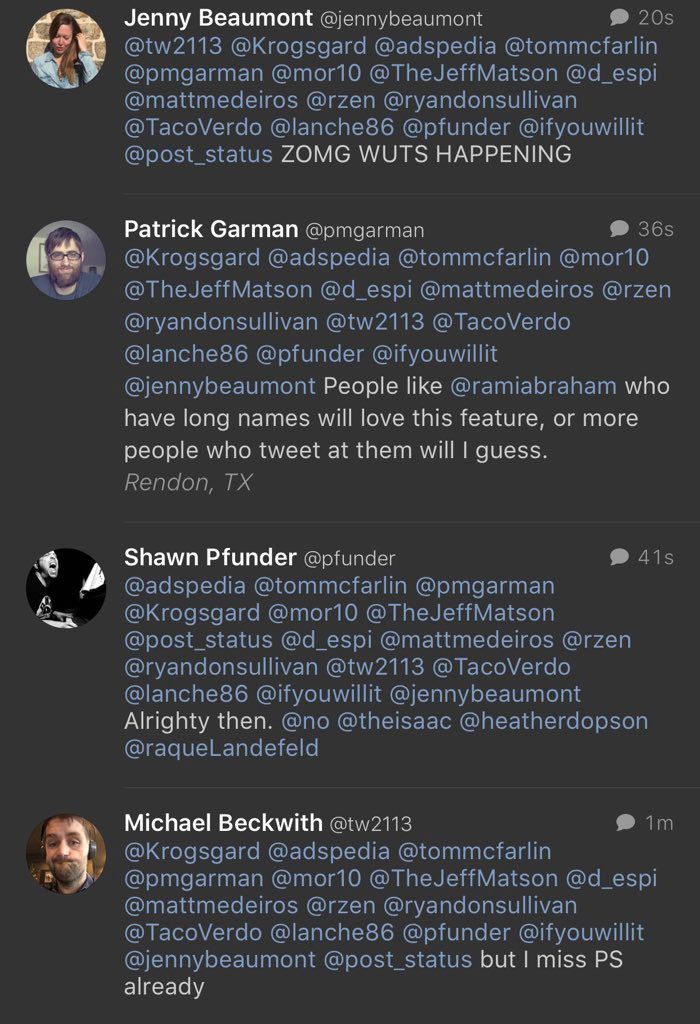The height and width of the screenshot is (1024, 700).
Task: Click Jenny Beaumont's display name
Action: tap(218, 18)
